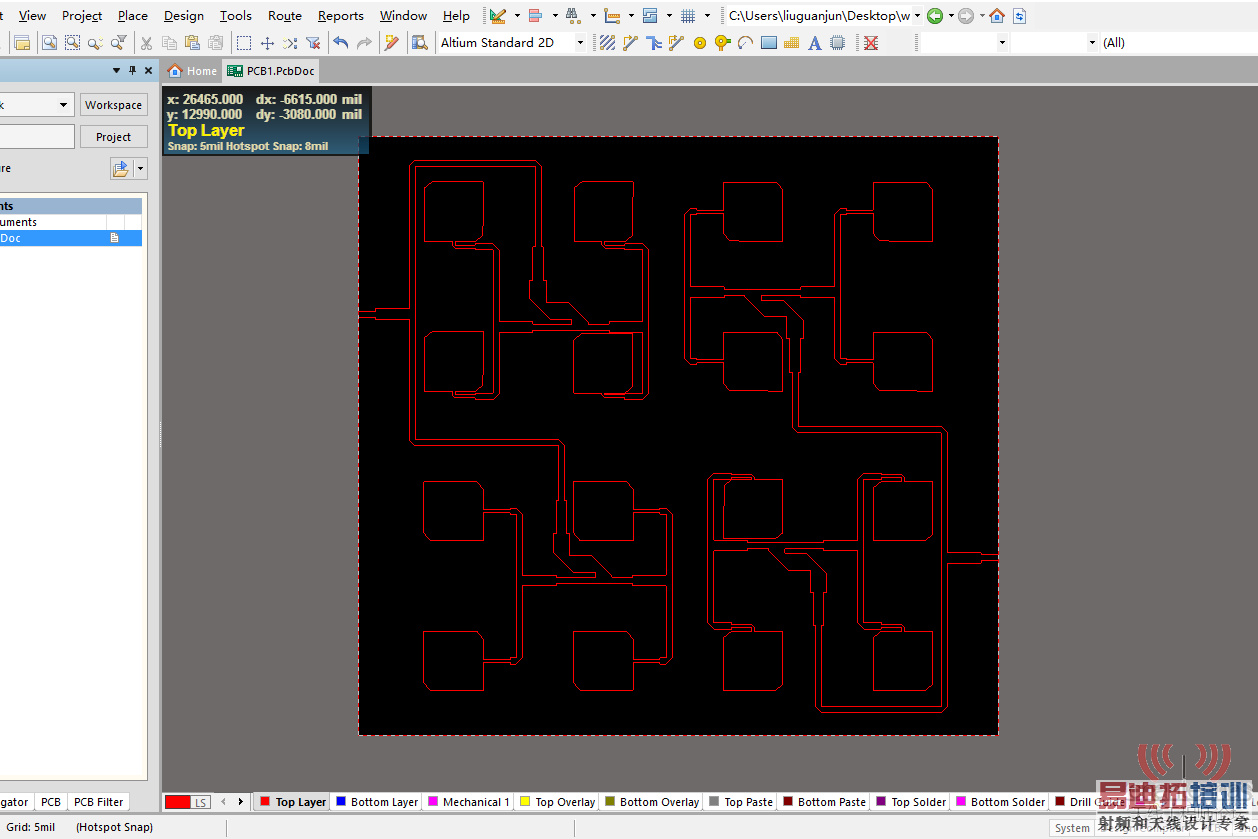The image size is (1258, 839).
Task: Click the Place Via icon
Action: coord(722,43)
